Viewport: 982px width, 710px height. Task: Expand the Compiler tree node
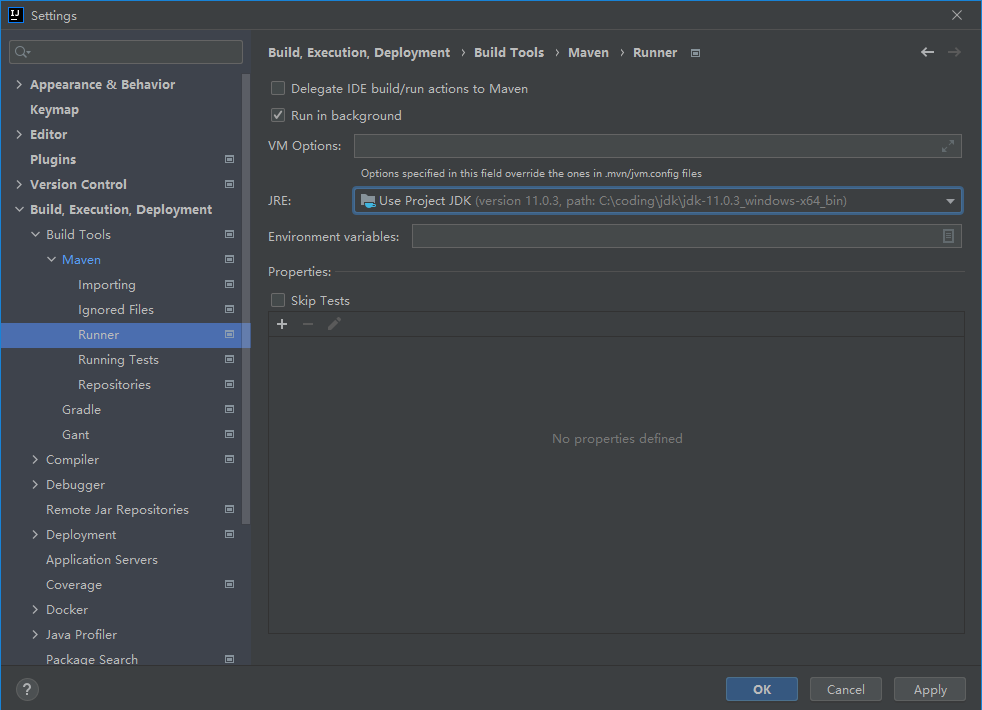tap(36, 460)
